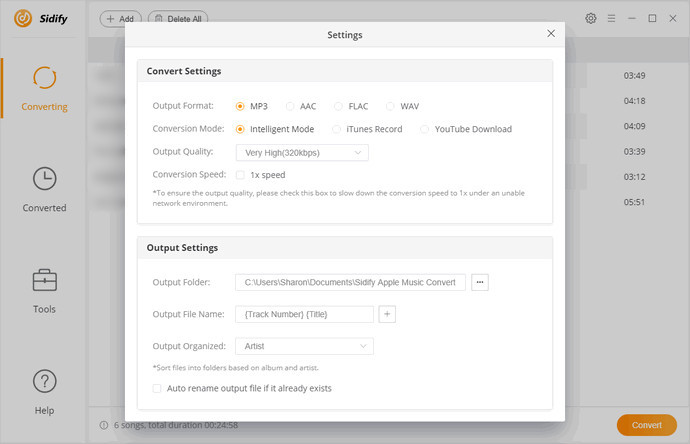Enable 1x speed checkbox
The width and height of the screenshot is (690, 444).
point(240,175)
